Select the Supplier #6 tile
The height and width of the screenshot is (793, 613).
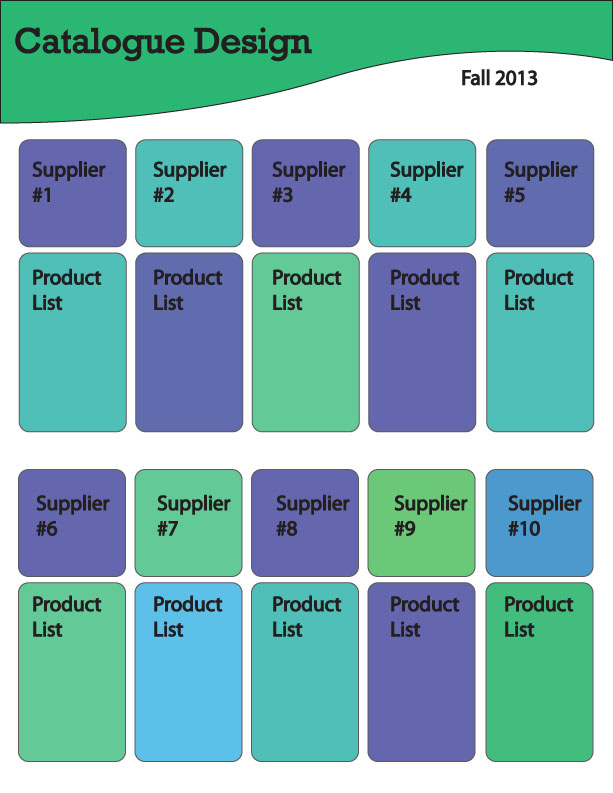[x=72, y=522]
